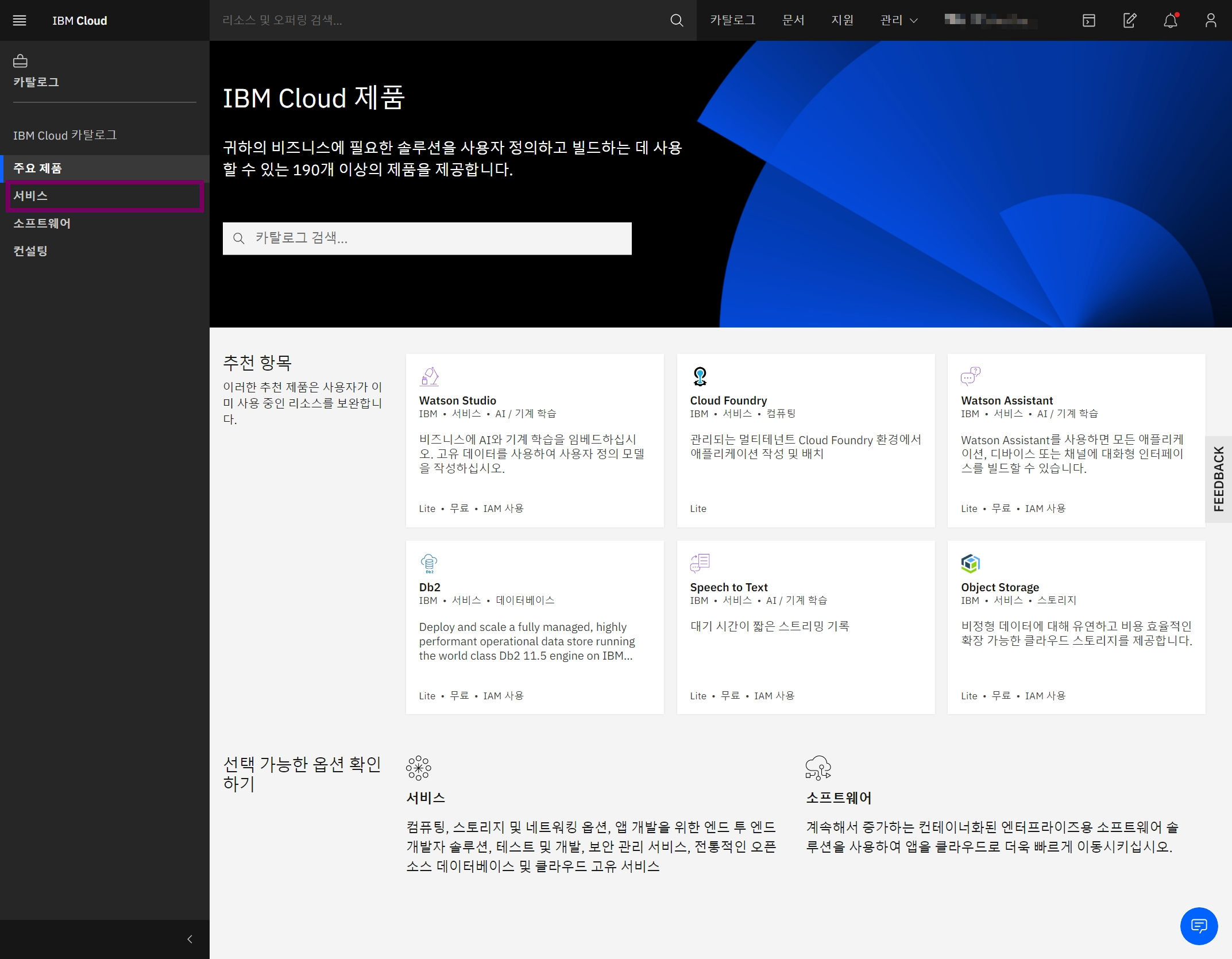
Task: Select 소프트웨어 in the sidebar
Action: point(42,224)
